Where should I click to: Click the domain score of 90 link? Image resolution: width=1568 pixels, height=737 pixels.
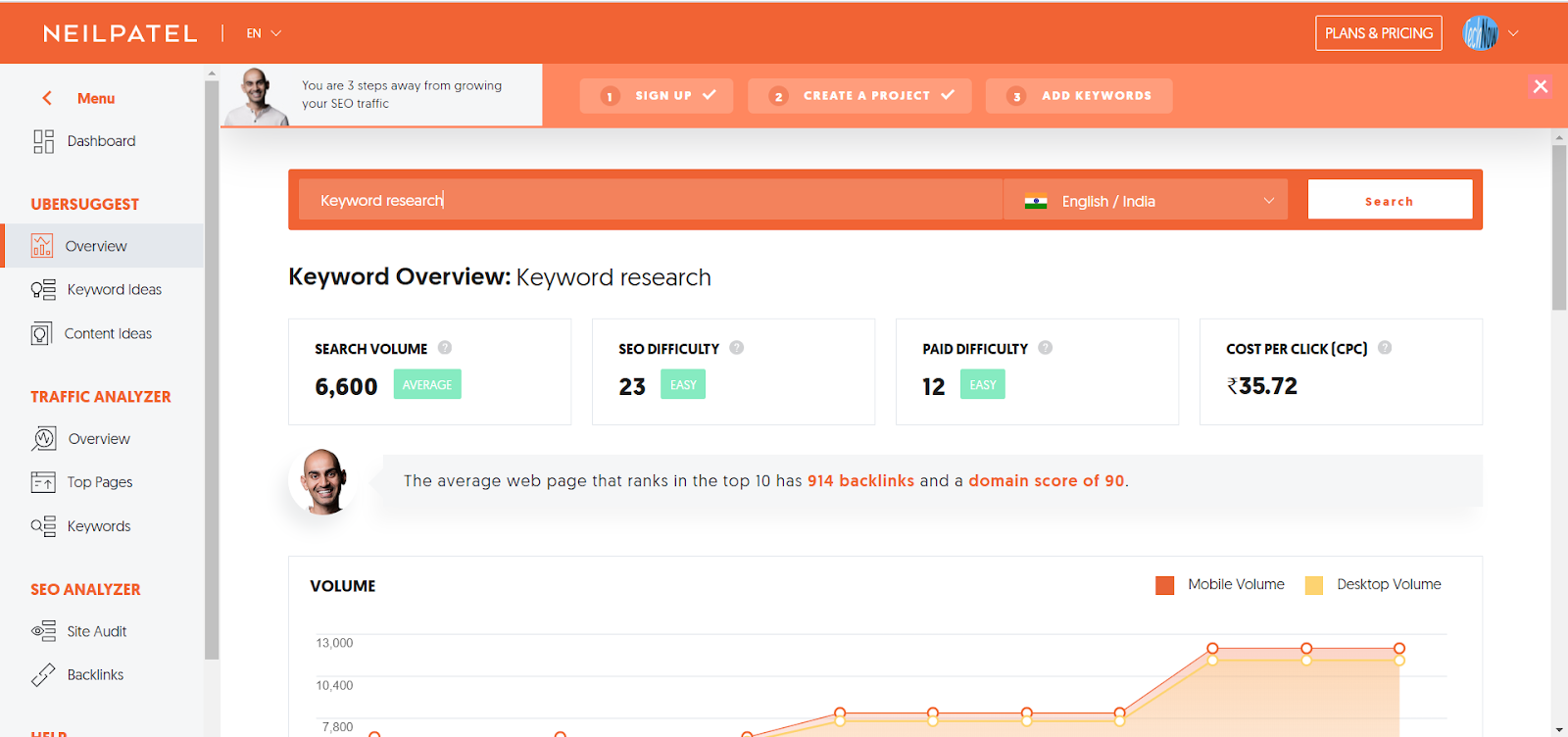click(x=1047, y=481)
